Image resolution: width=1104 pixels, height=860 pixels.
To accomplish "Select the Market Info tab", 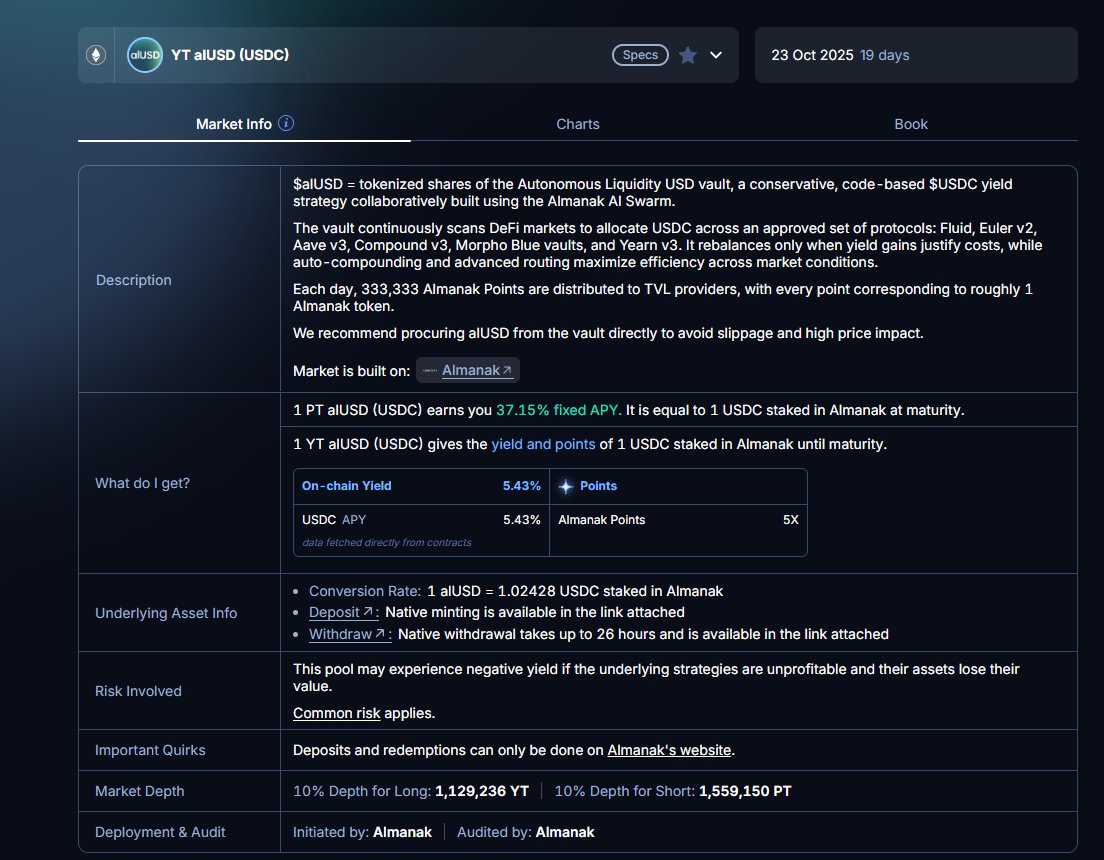I will click(x=233, y=124).
